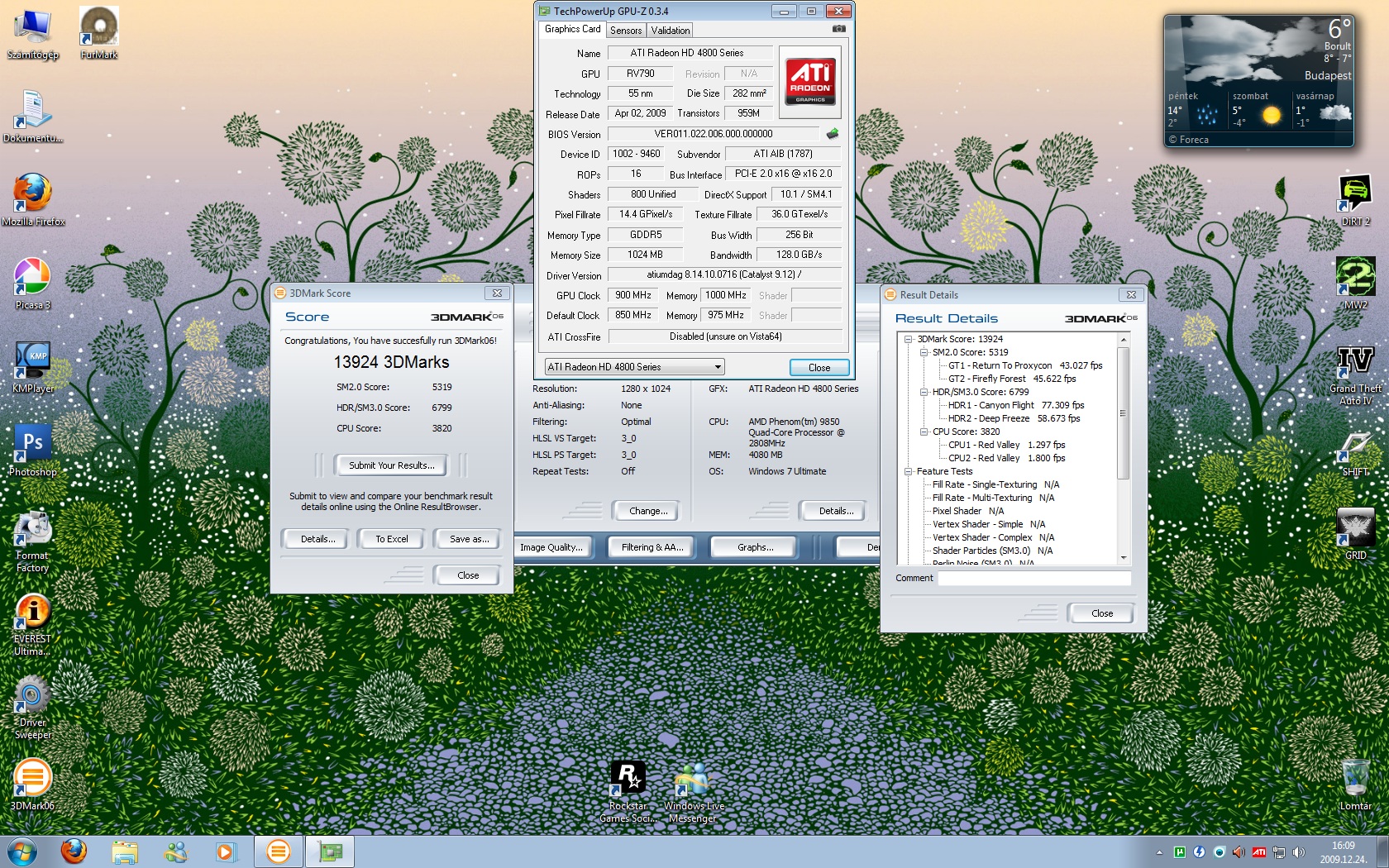Click Submit Your Results button
This screenshot has height=868, width=1389.
[x=391, y=465]
